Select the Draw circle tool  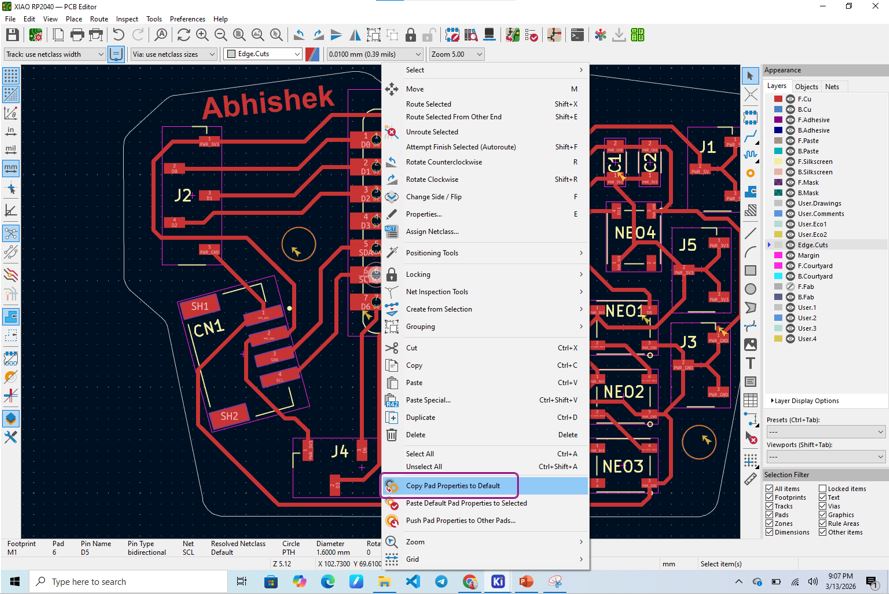pos(750,289)
